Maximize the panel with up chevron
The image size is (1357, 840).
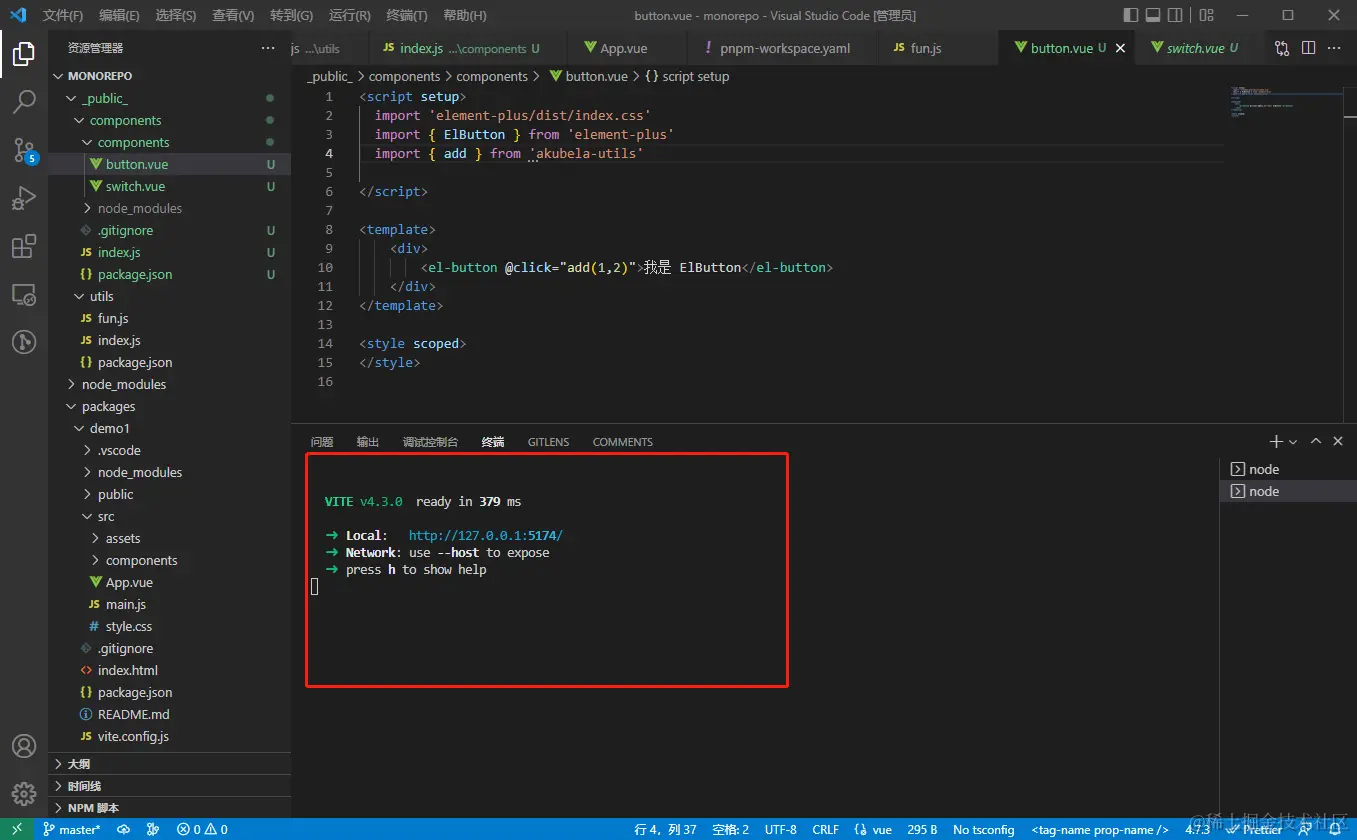click(1316, 441)
